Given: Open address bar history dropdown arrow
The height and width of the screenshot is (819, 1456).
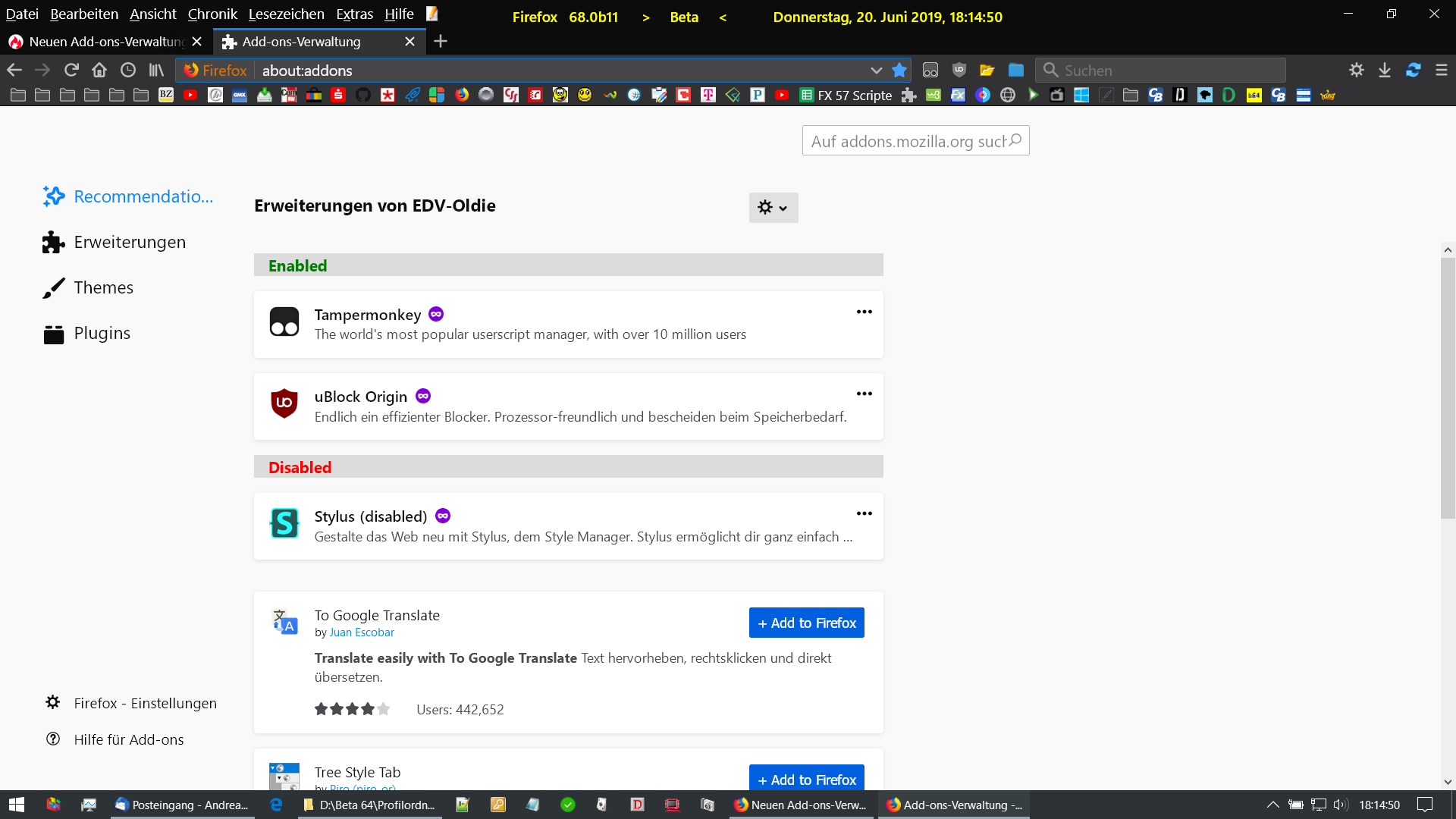Looking at the screenshot, I should click(877, 71).
